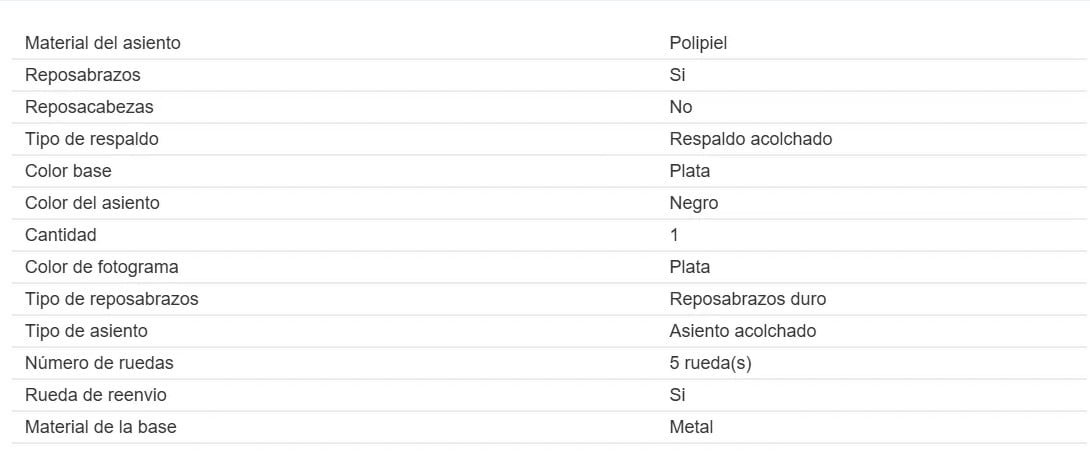Select the 'Metal' value text
This screenshot has width=1090, height=452.
[691, 427]
